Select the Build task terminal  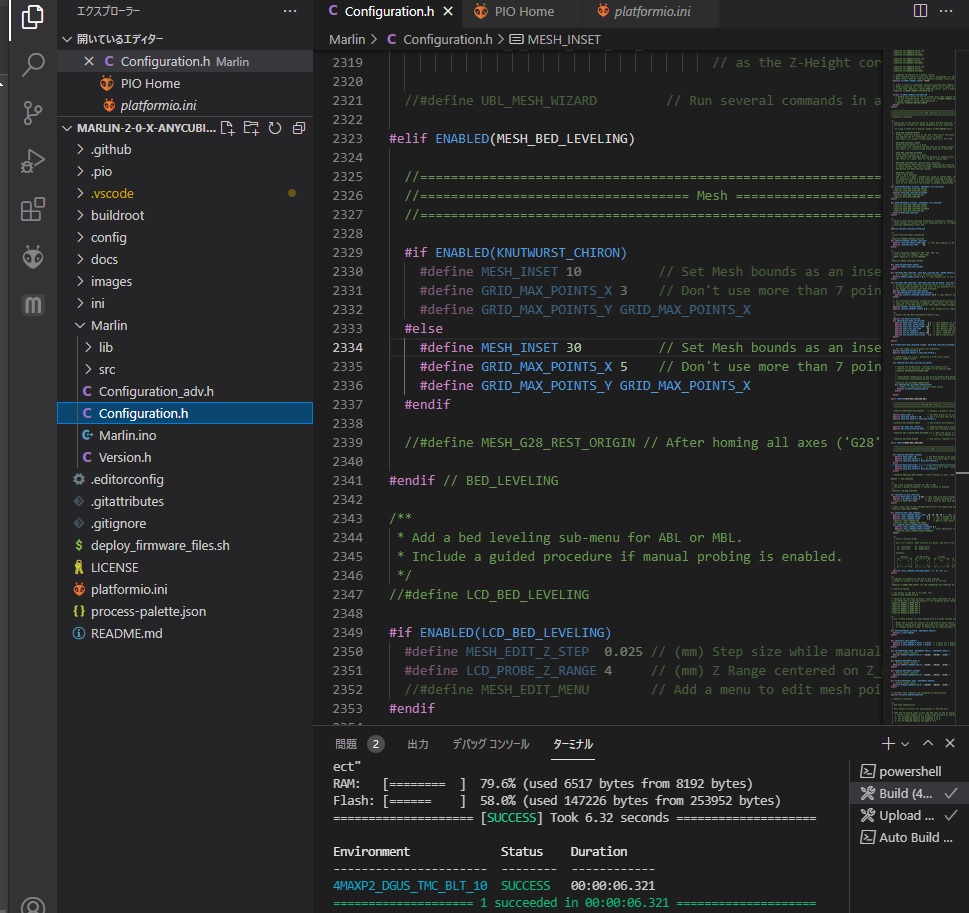tap(909, 793)
